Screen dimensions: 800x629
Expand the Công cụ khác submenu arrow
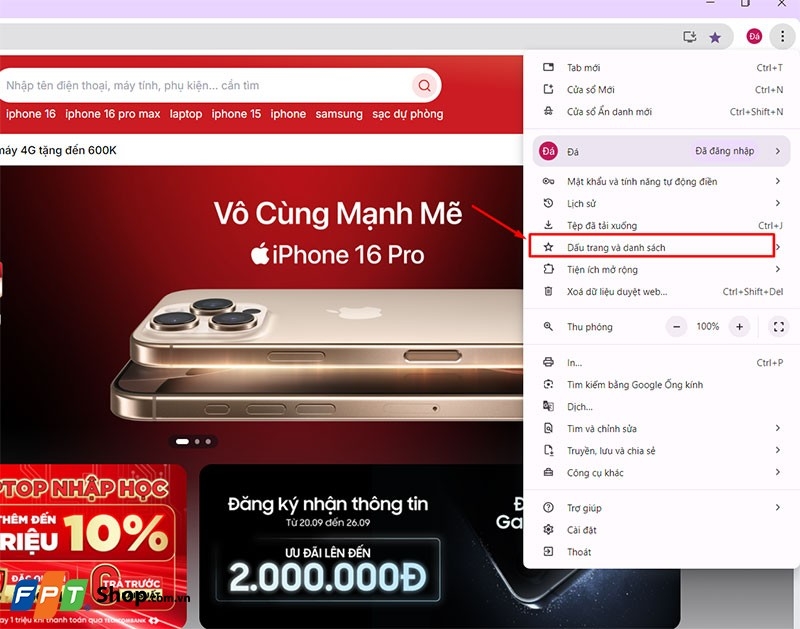pyautogui.click(x=778, y=472)
